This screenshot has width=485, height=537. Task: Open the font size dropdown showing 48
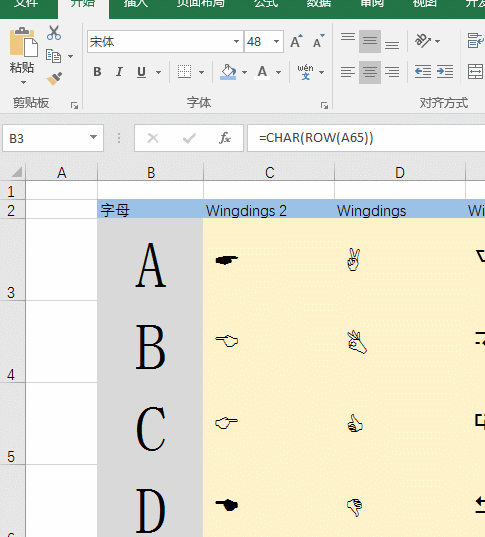click(276, 41)
